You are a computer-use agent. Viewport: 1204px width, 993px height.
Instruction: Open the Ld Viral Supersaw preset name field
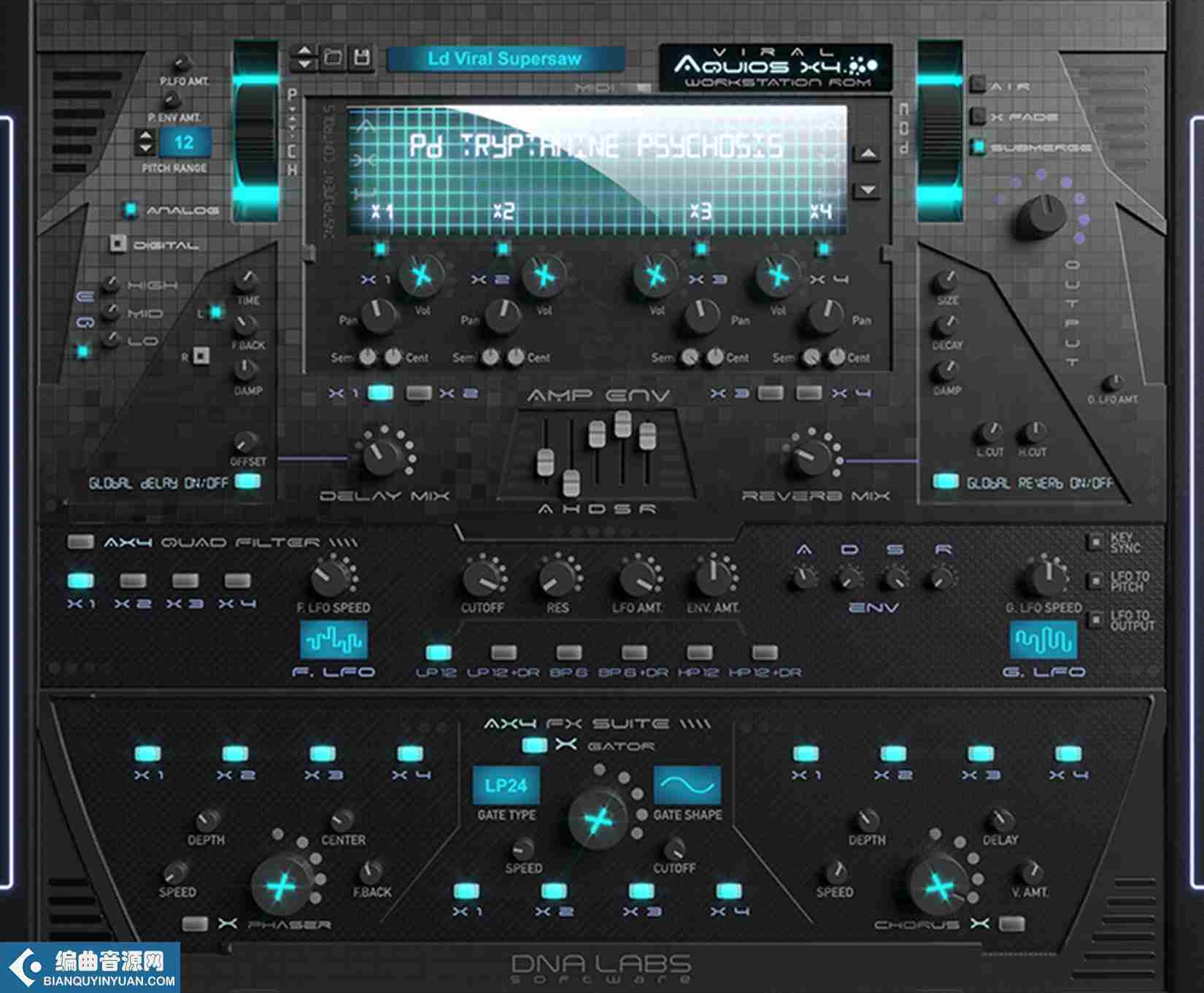pos(505,59)
